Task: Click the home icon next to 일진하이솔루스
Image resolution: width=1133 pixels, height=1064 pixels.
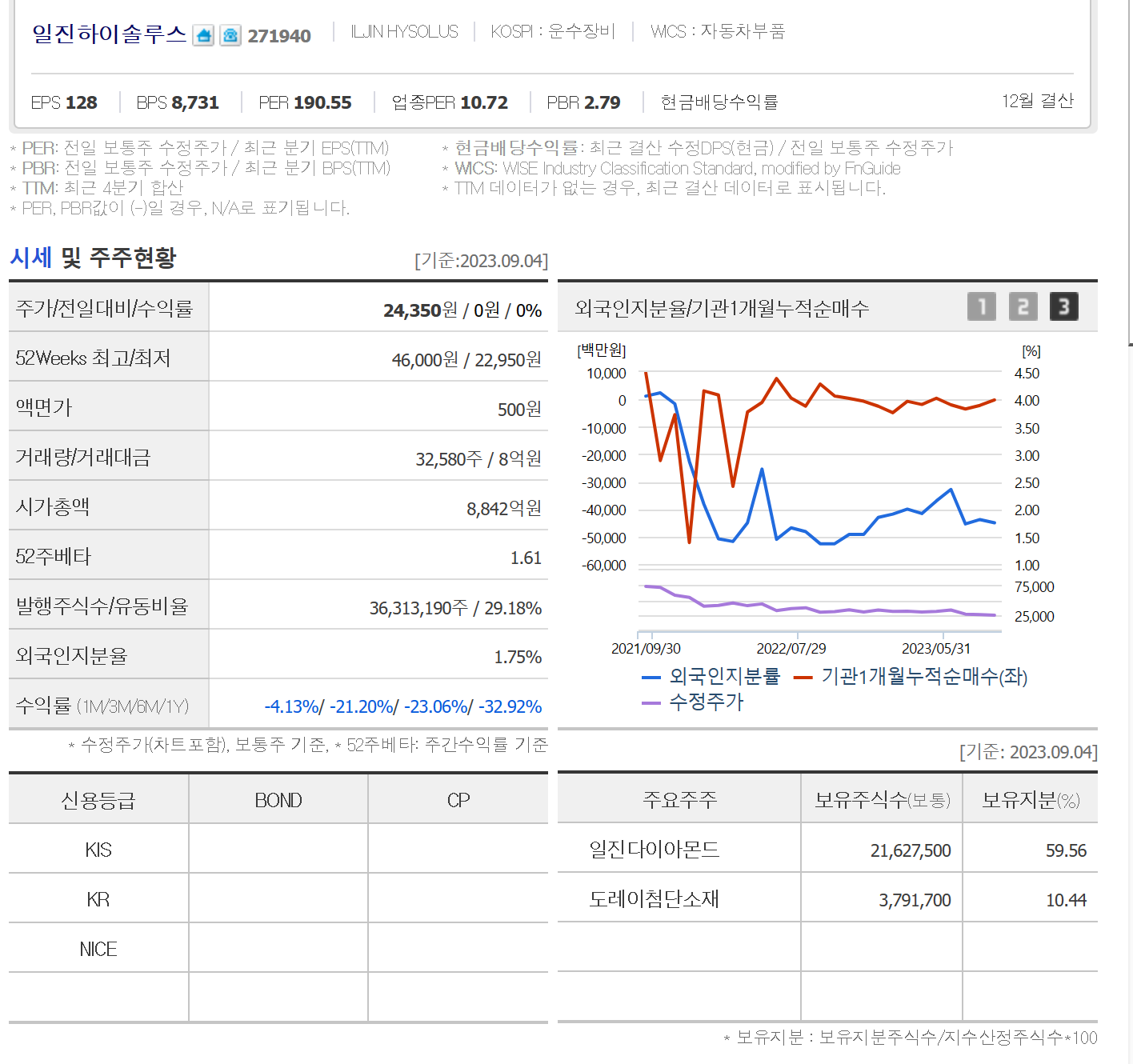Action: pyautogui.click(x=203, y=35)
